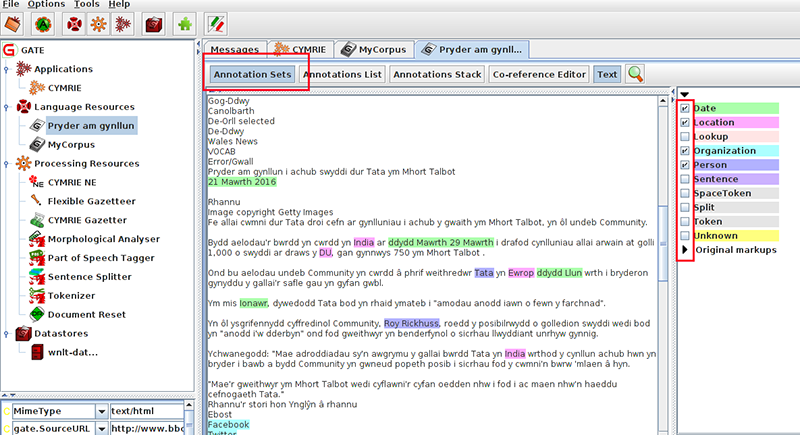Open the gate.SourceURL feature name dropdown
This screenshot has height=435, width=800.
point(102,428)
